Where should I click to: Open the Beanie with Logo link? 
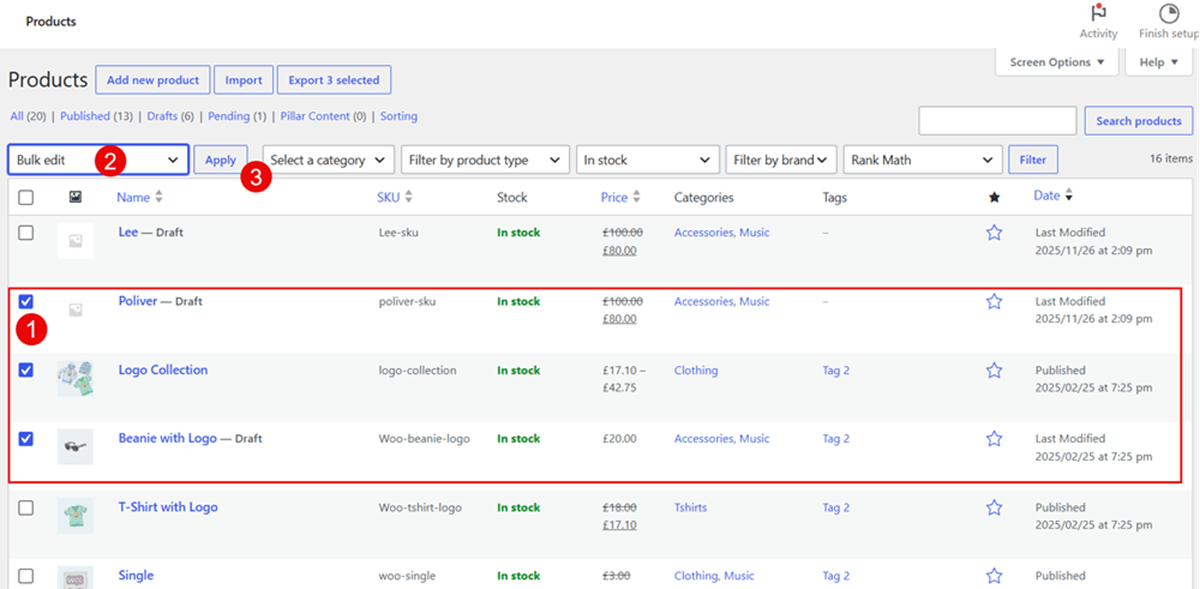(167, 438)
